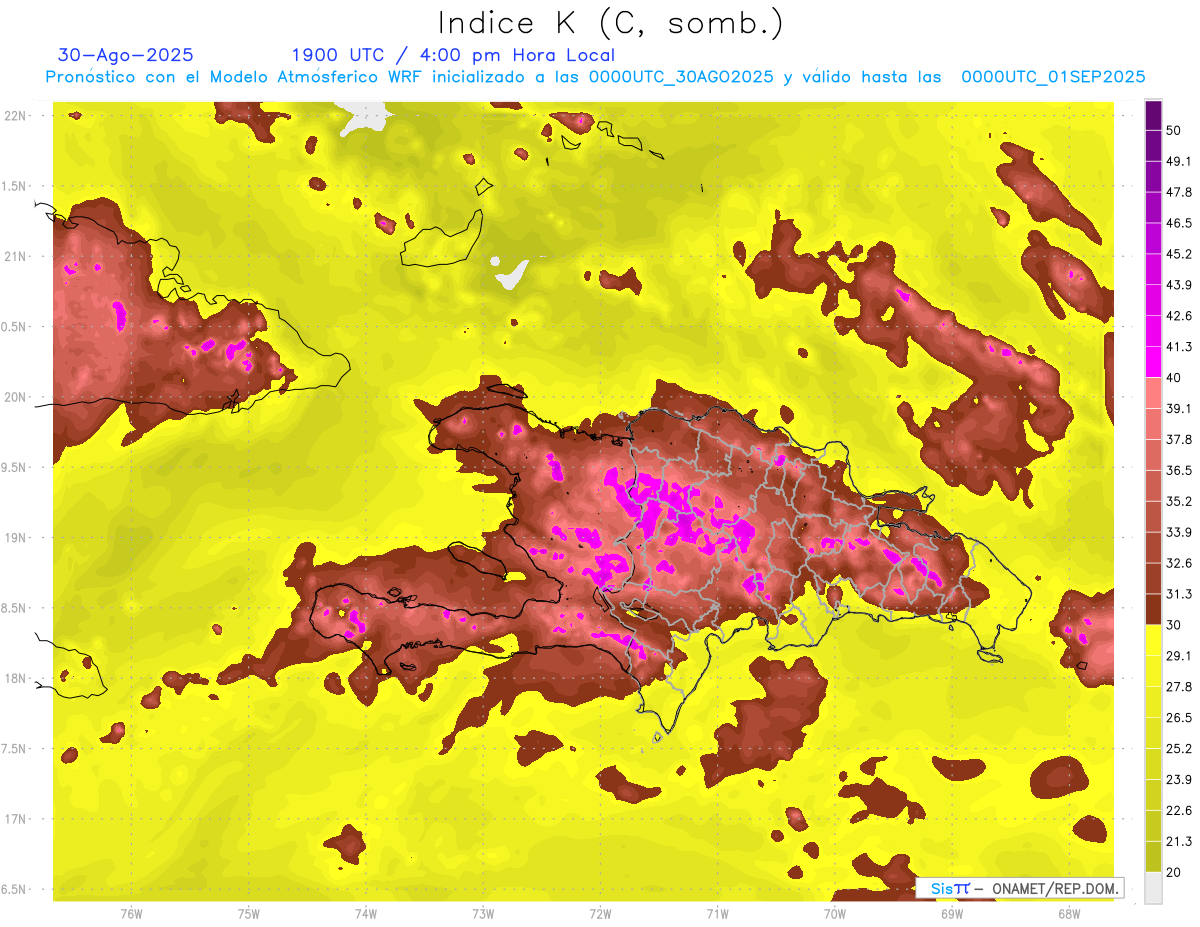Click the colorbar value "50"

pyautogui.click(x=1174, y=130)
